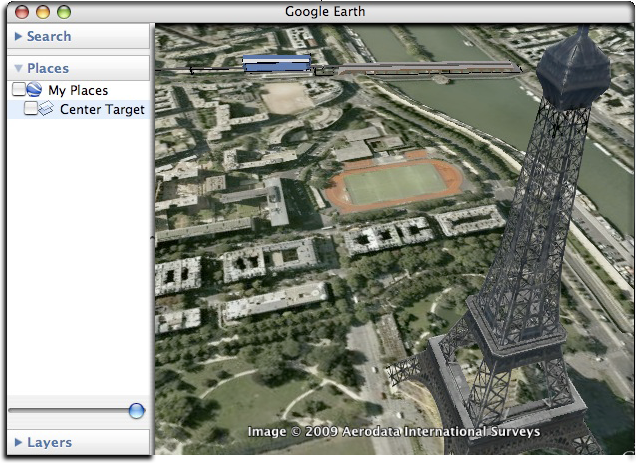
Task: Enable the My Places checkbox
Action: click(19, 89)
